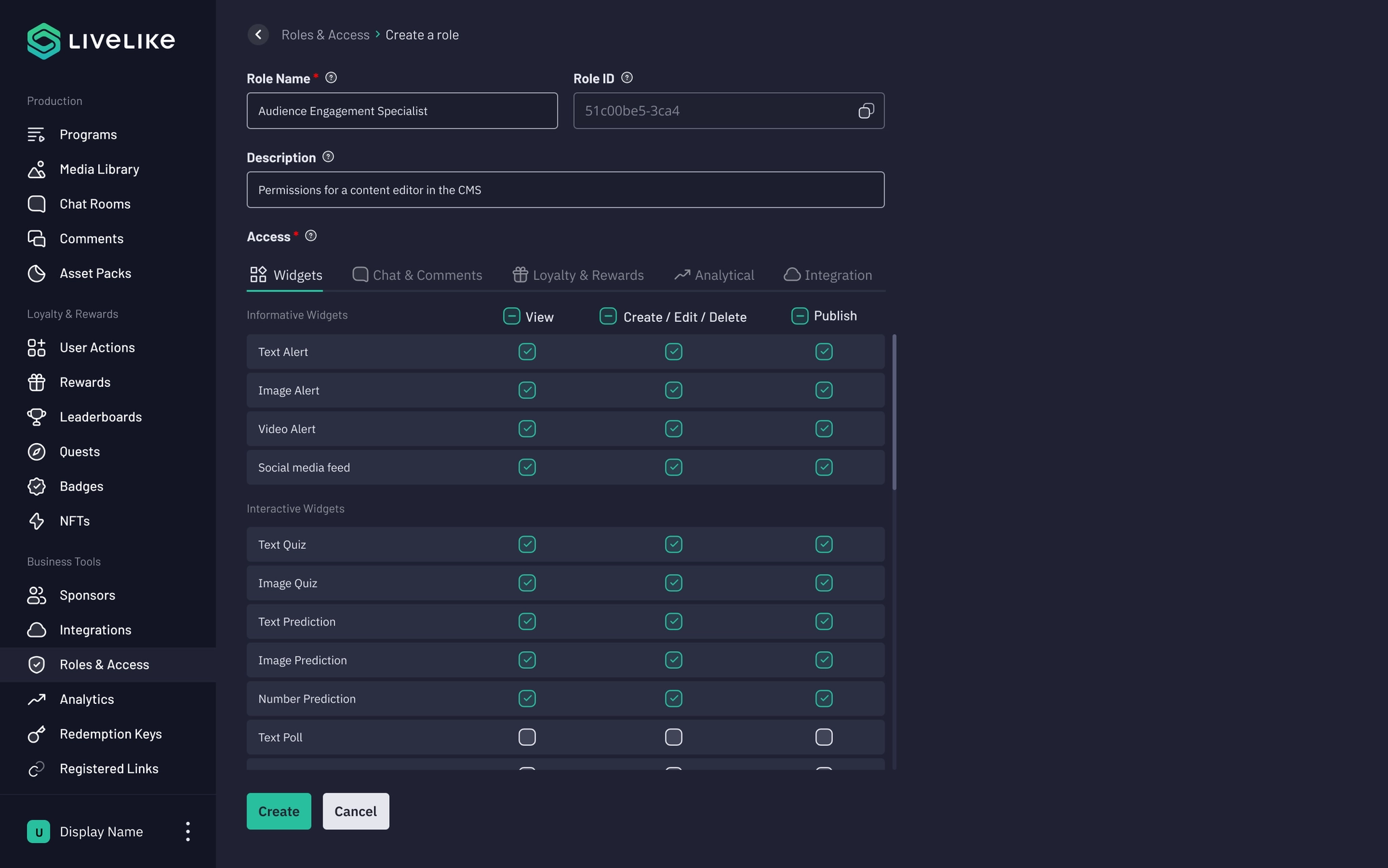The width and height of the screenshot is (1388, 868).
Task: Click the NFTs lightning icon
Action: click(37, 521)
